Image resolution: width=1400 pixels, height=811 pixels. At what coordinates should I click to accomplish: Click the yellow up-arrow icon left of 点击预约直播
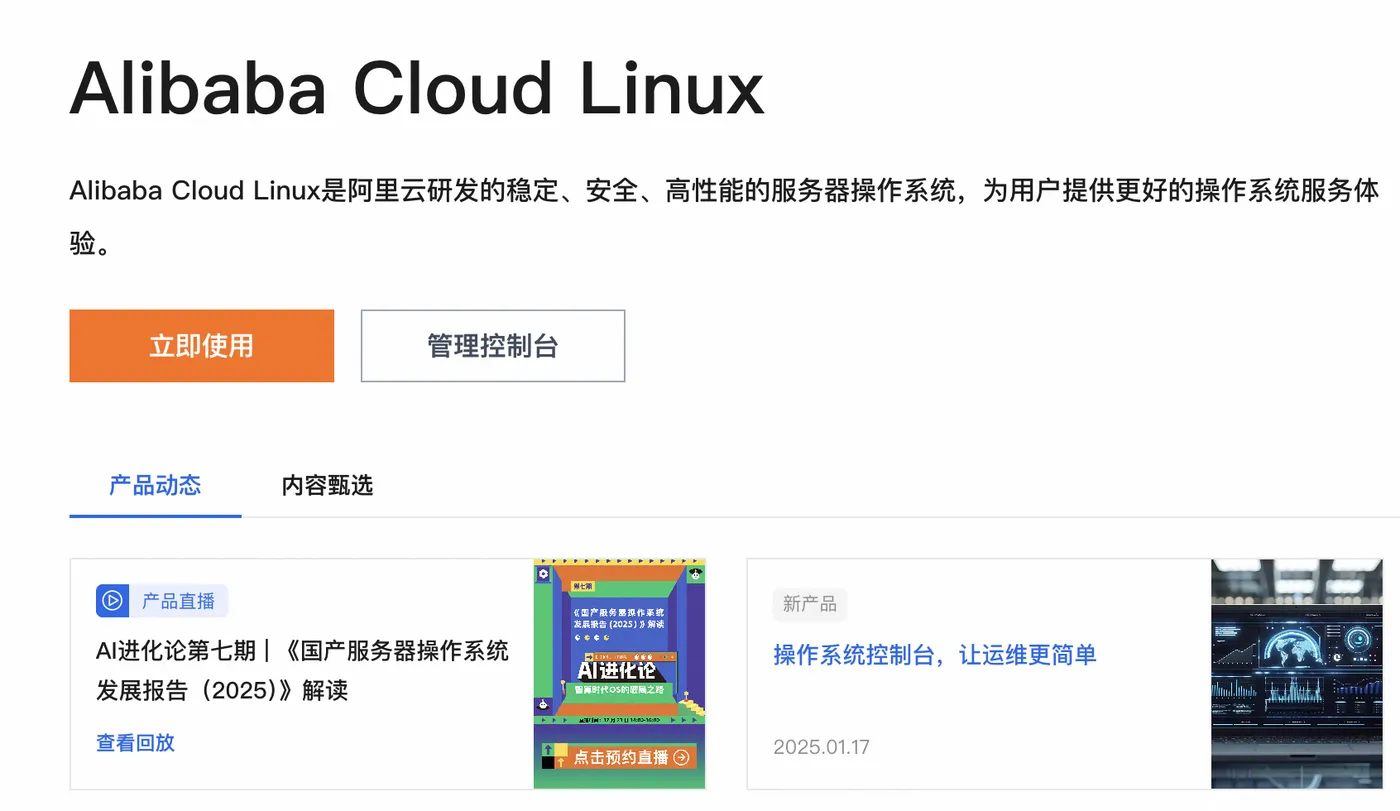(560, 761)
